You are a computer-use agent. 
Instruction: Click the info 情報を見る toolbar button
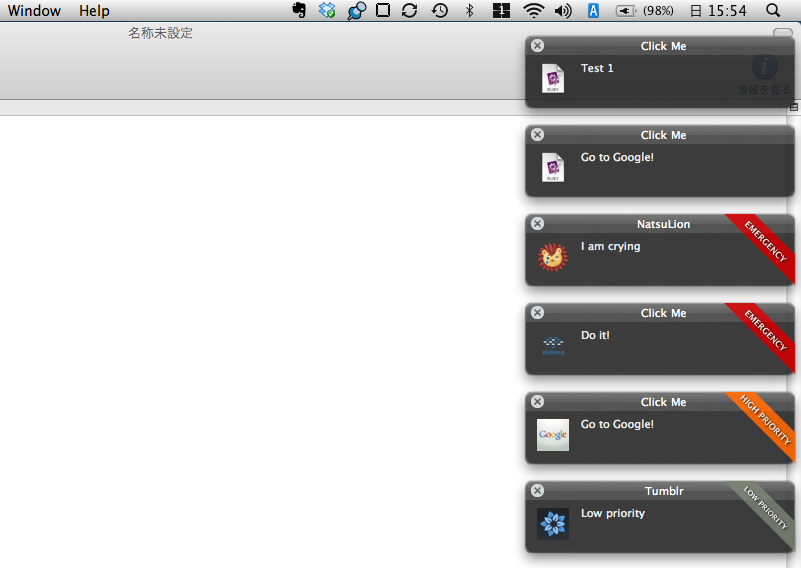(764, 76)
